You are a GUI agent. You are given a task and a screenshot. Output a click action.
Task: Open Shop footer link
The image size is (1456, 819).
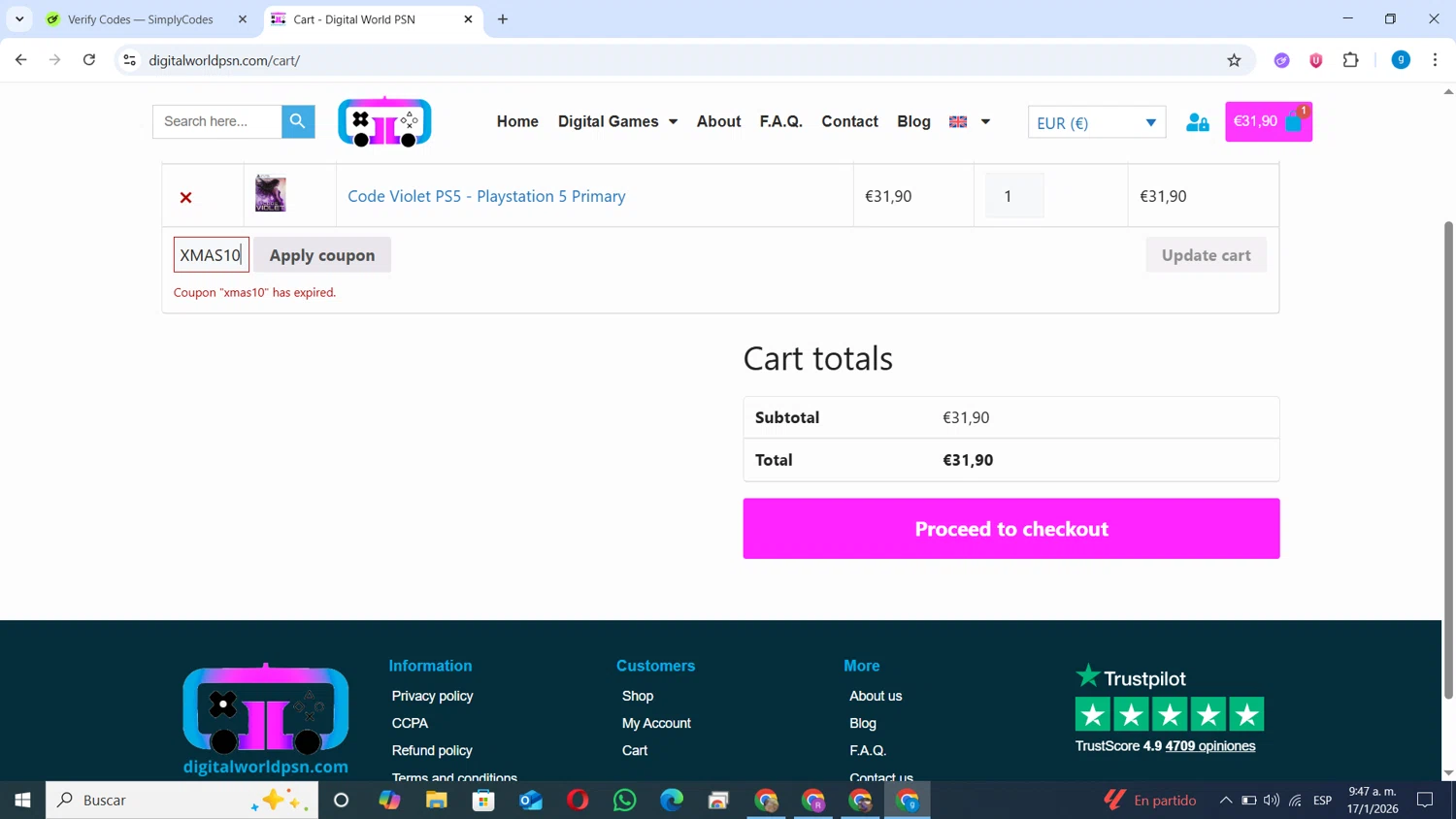click(638, 696)
